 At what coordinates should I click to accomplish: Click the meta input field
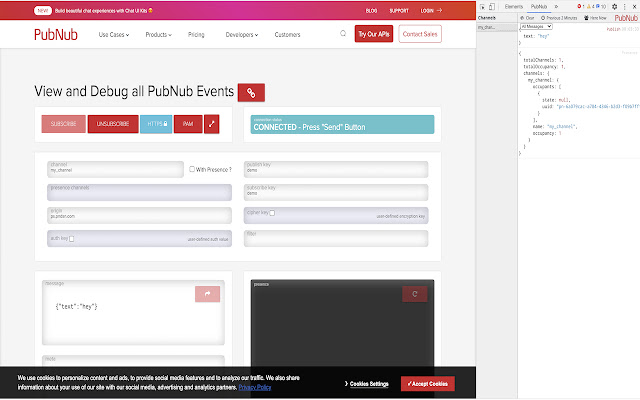(x=133, y=360)
